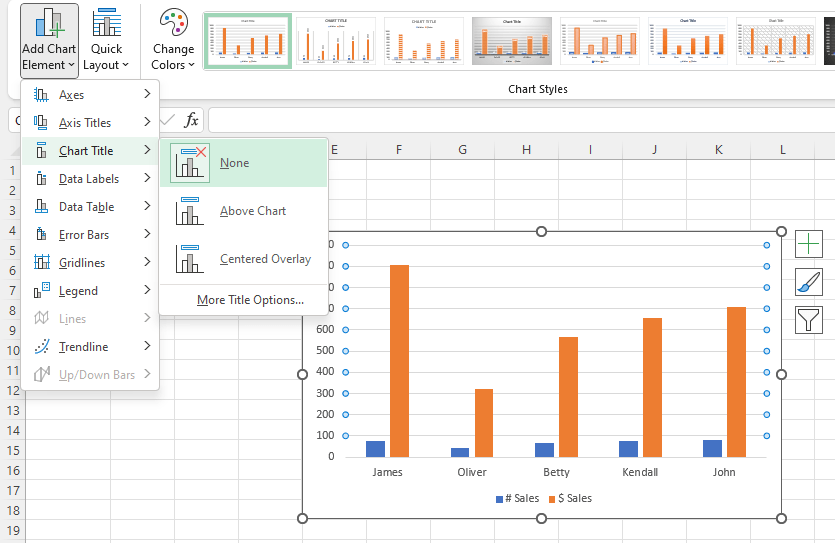
Task: Open the Gridlines submenu
Action: tap(90, 262)
